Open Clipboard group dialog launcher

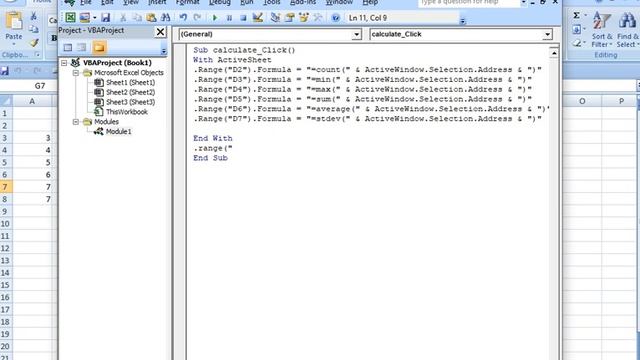pyautogui.click(x=38, y=54)
